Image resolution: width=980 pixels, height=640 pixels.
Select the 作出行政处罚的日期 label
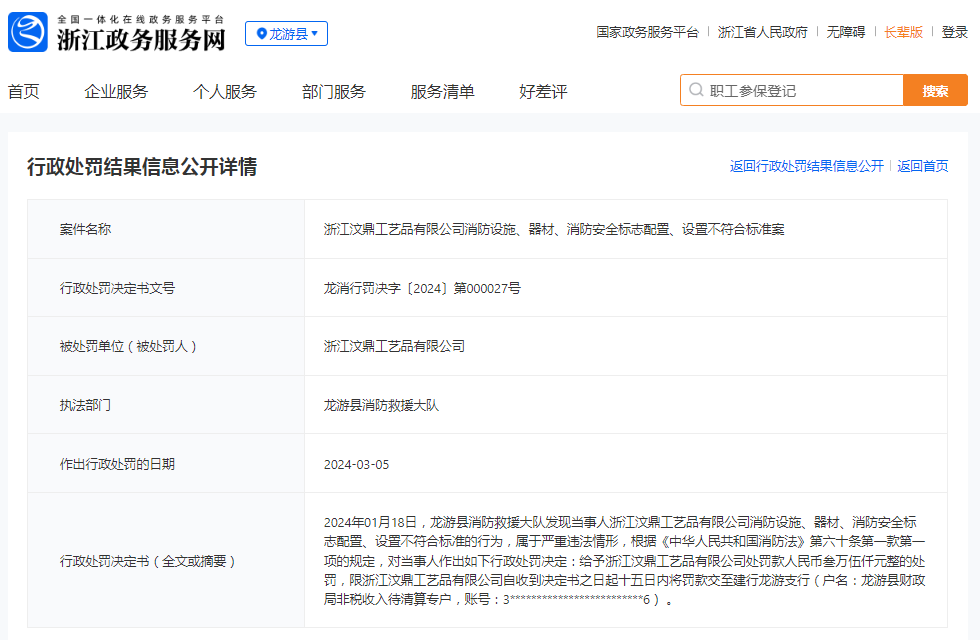(x=117, y=464)
